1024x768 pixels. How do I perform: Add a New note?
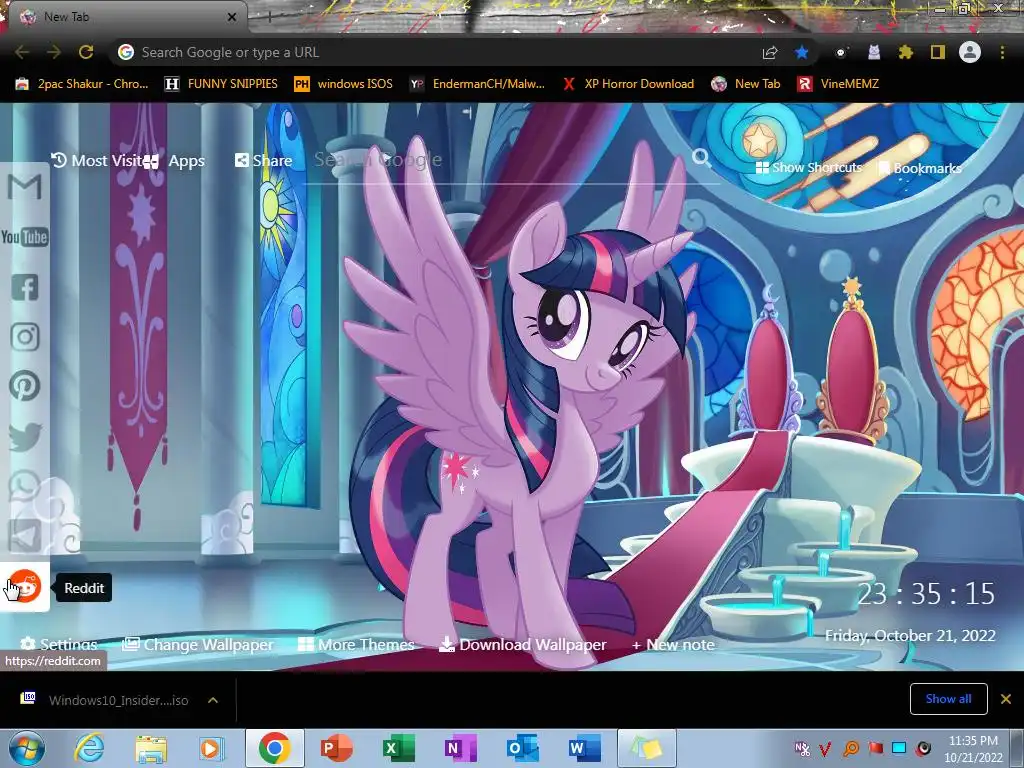tap(673, 645)
